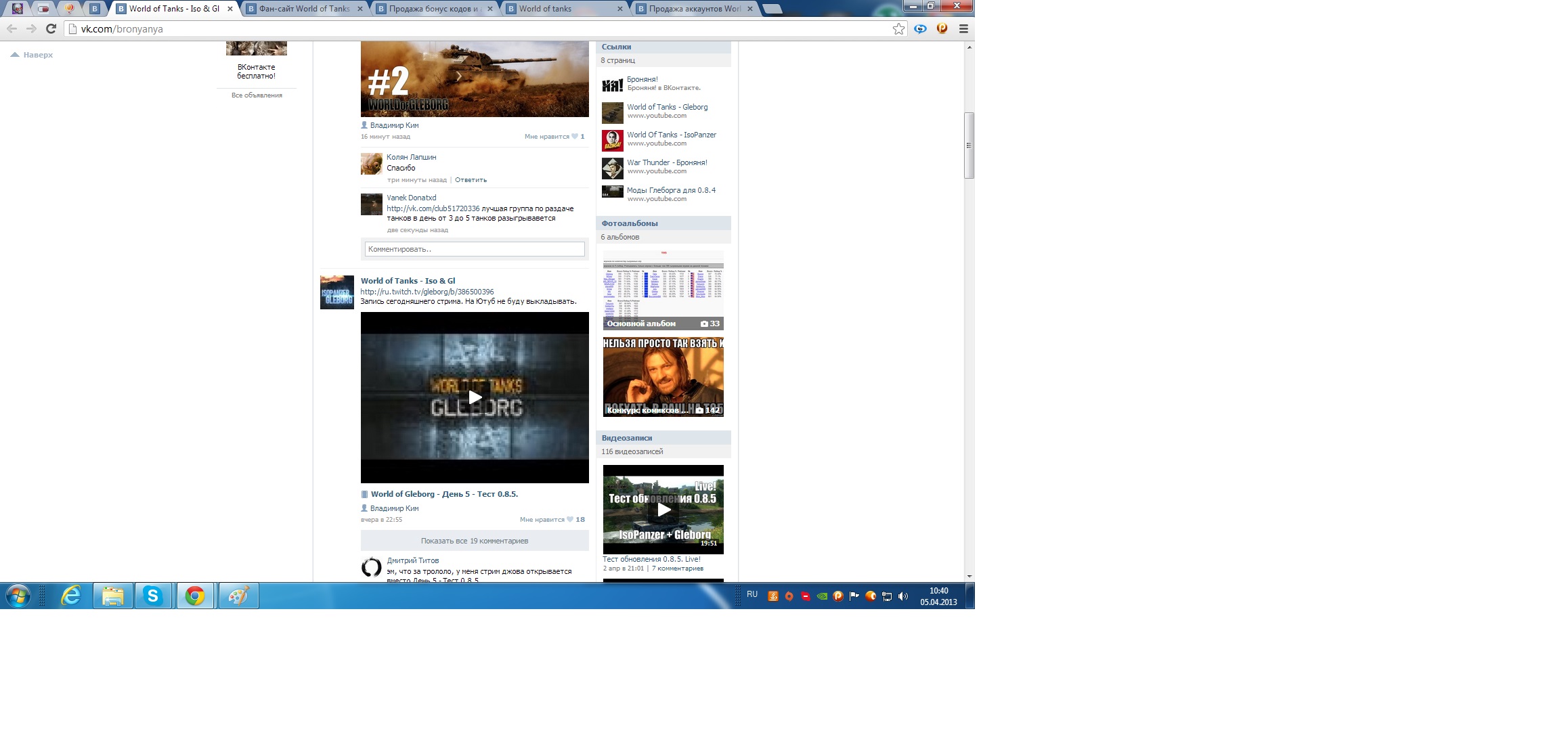Open Vanek Donatxd's profile name

(x=411, y=198)
